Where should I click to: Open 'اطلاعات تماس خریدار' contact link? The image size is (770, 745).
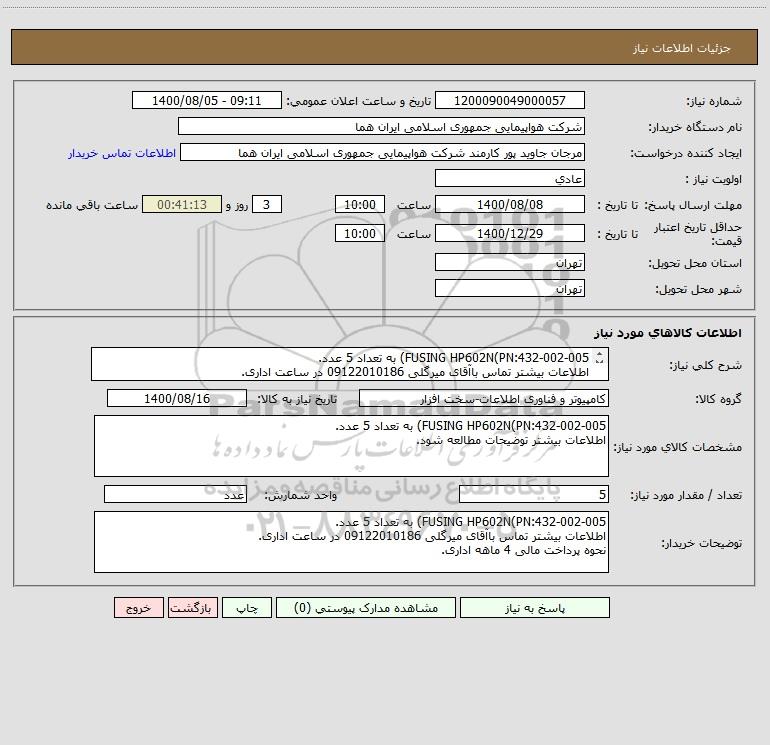[122, 153]
